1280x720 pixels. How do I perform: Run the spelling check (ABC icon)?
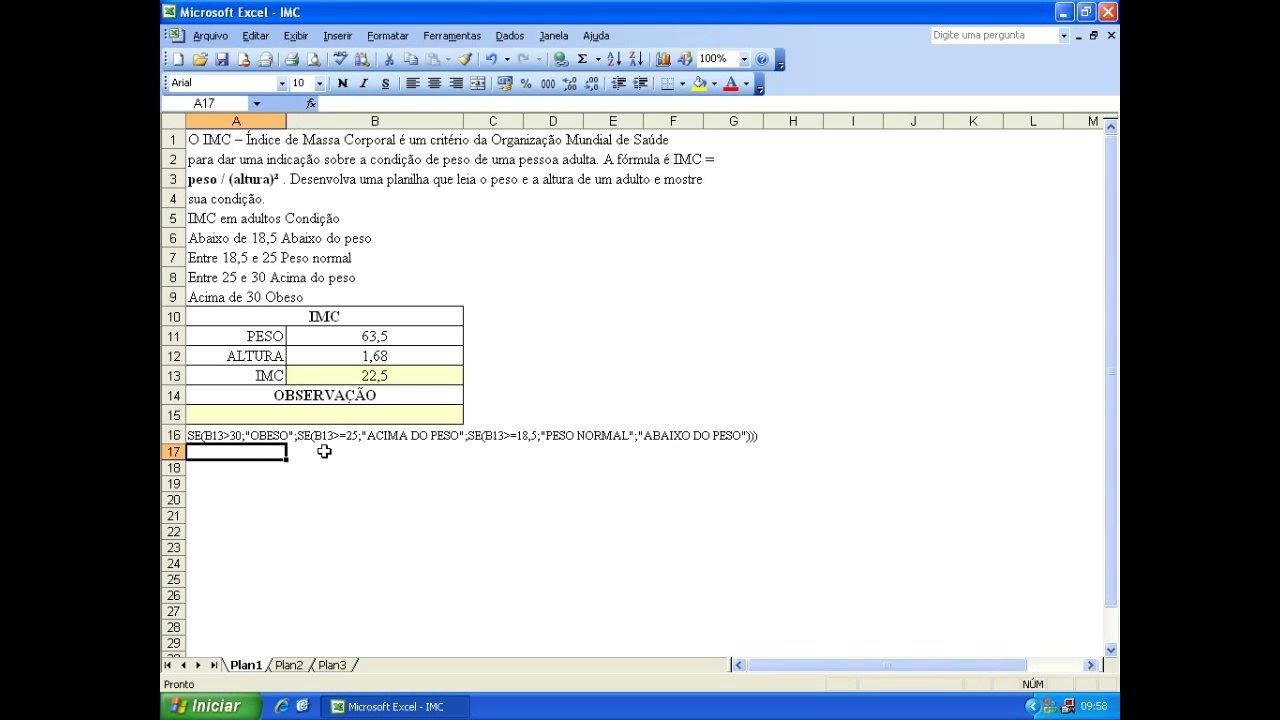tap(340, 59)
